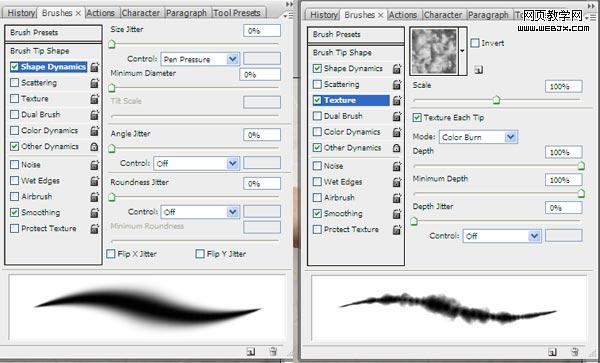This screenshot has width=600, height=363.
Task: Close the Brushes tab in left panel
Action: tap(78, 13)
